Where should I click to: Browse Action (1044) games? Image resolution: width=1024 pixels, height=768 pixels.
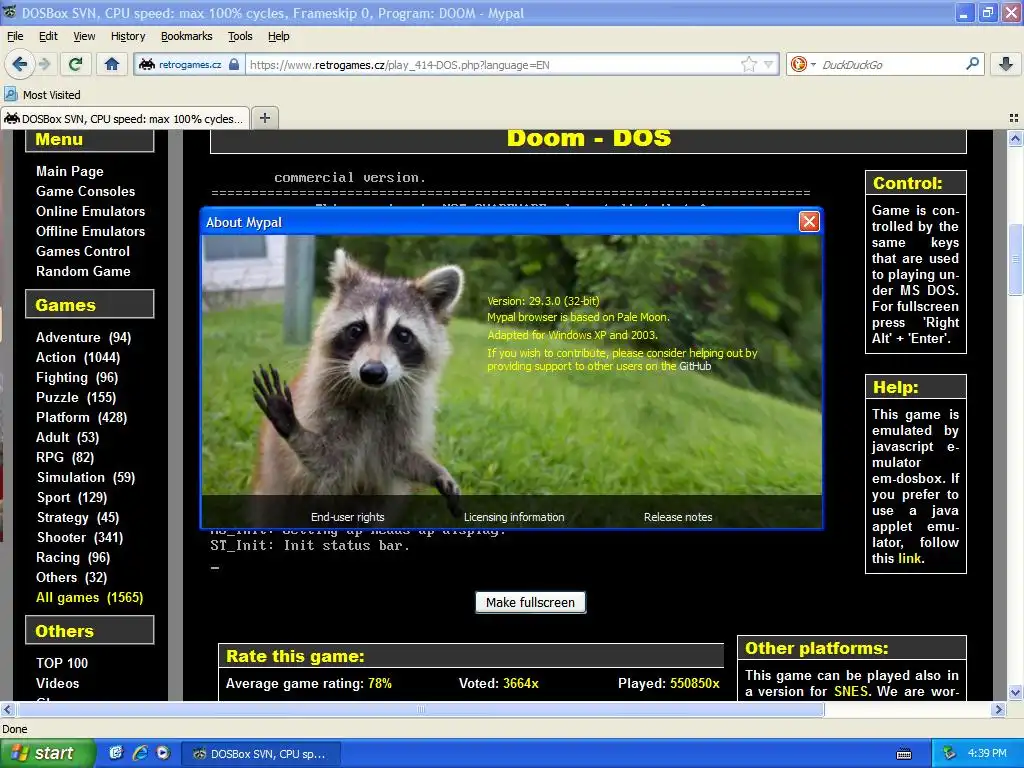pos(78,357)
